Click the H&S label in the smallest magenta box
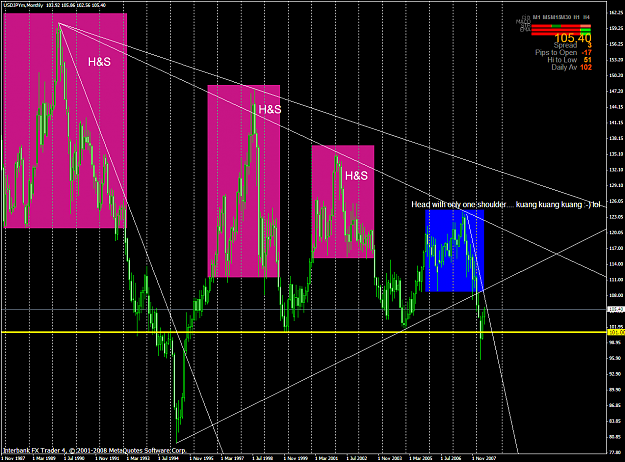625x462 pixels. point(356,176)
